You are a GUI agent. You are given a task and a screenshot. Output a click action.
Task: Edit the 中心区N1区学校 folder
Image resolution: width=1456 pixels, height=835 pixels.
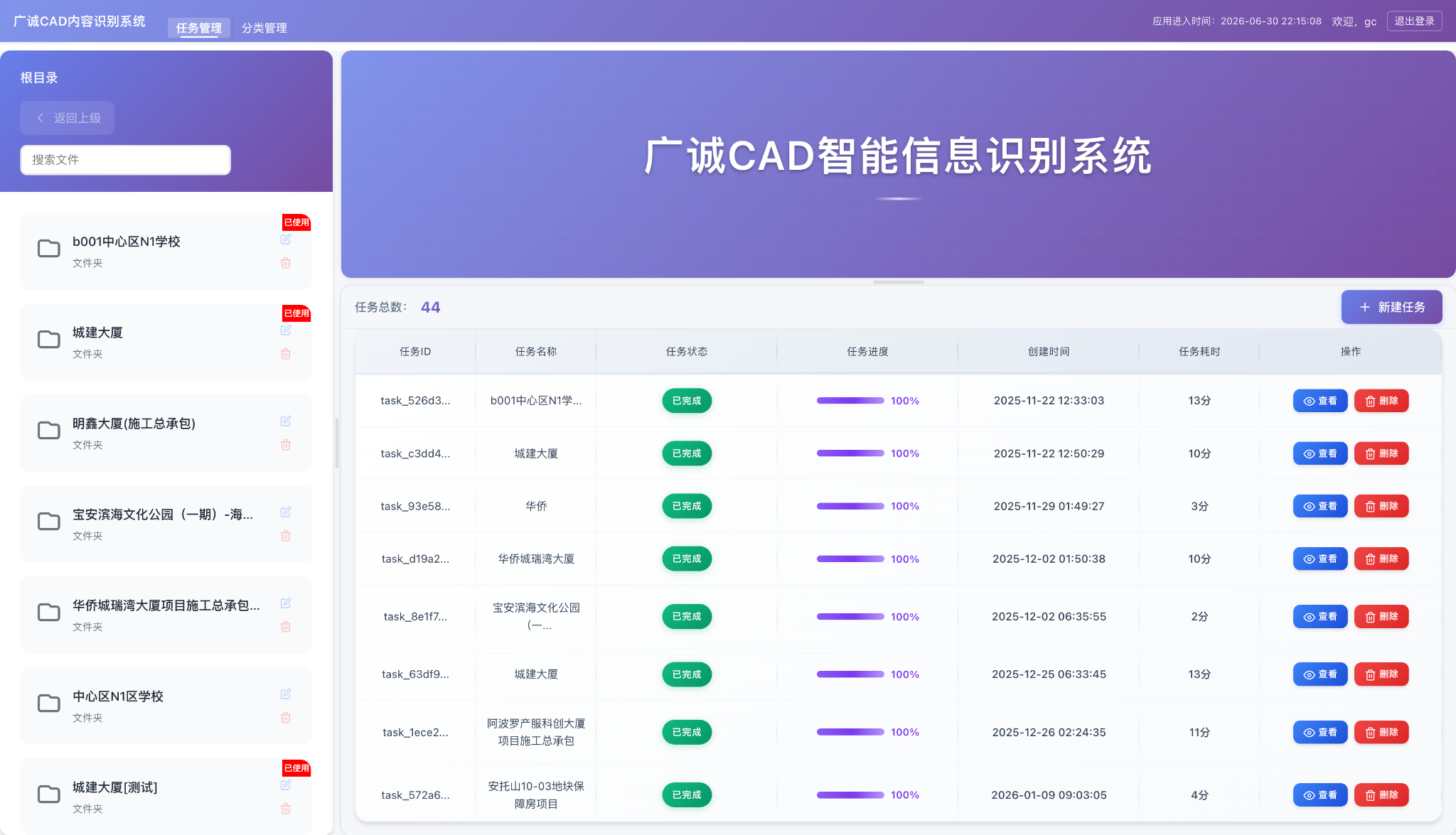[286, 694]
